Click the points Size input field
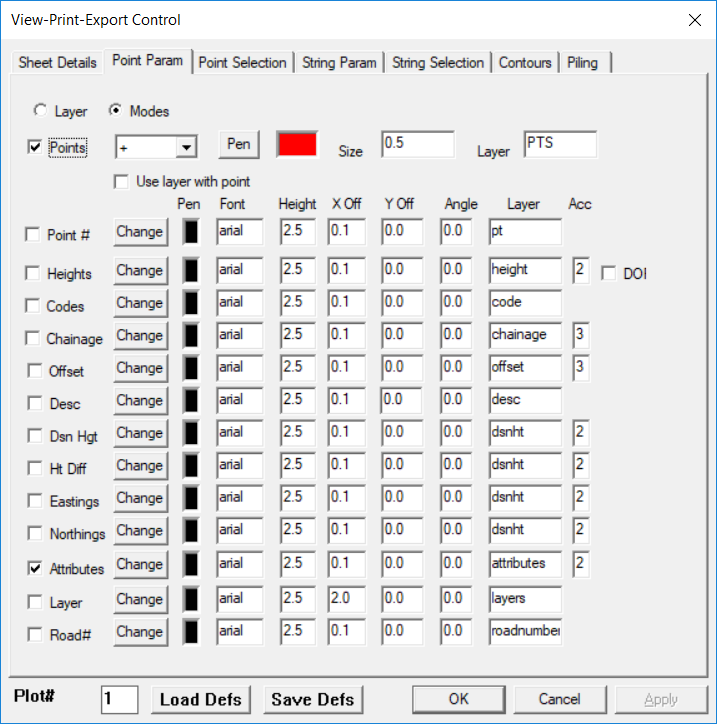Viewport: 717px width, 724px height. [417, 144]
